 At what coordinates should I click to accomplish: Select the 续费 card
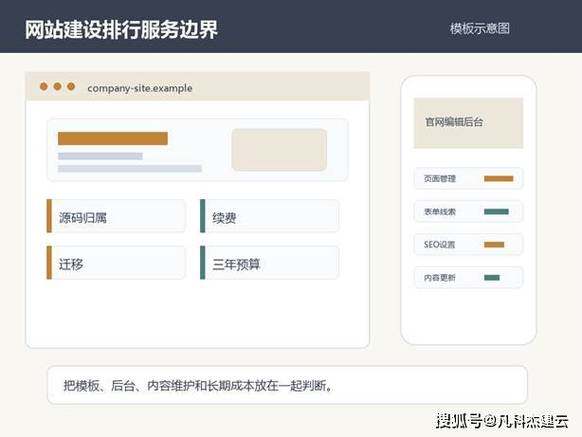pos(269,216)
